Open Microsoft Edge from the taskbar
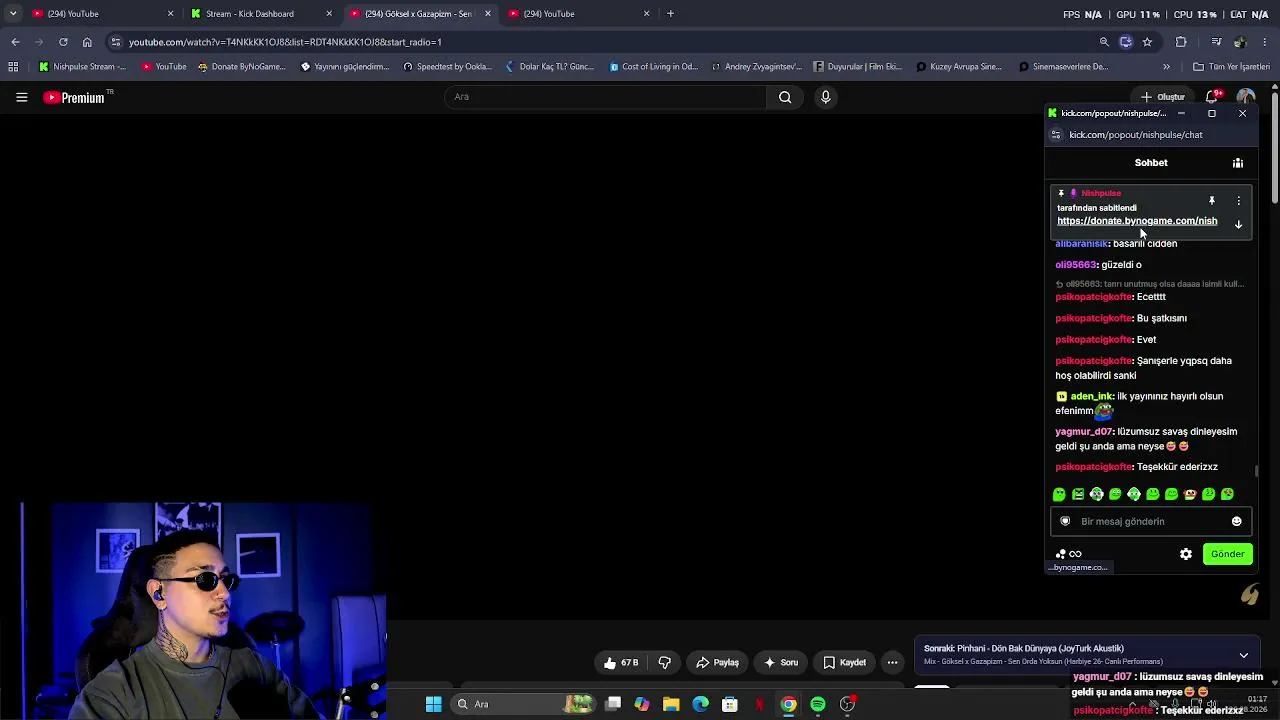Screen dimensions: 1280x720 tap(700, 704)
